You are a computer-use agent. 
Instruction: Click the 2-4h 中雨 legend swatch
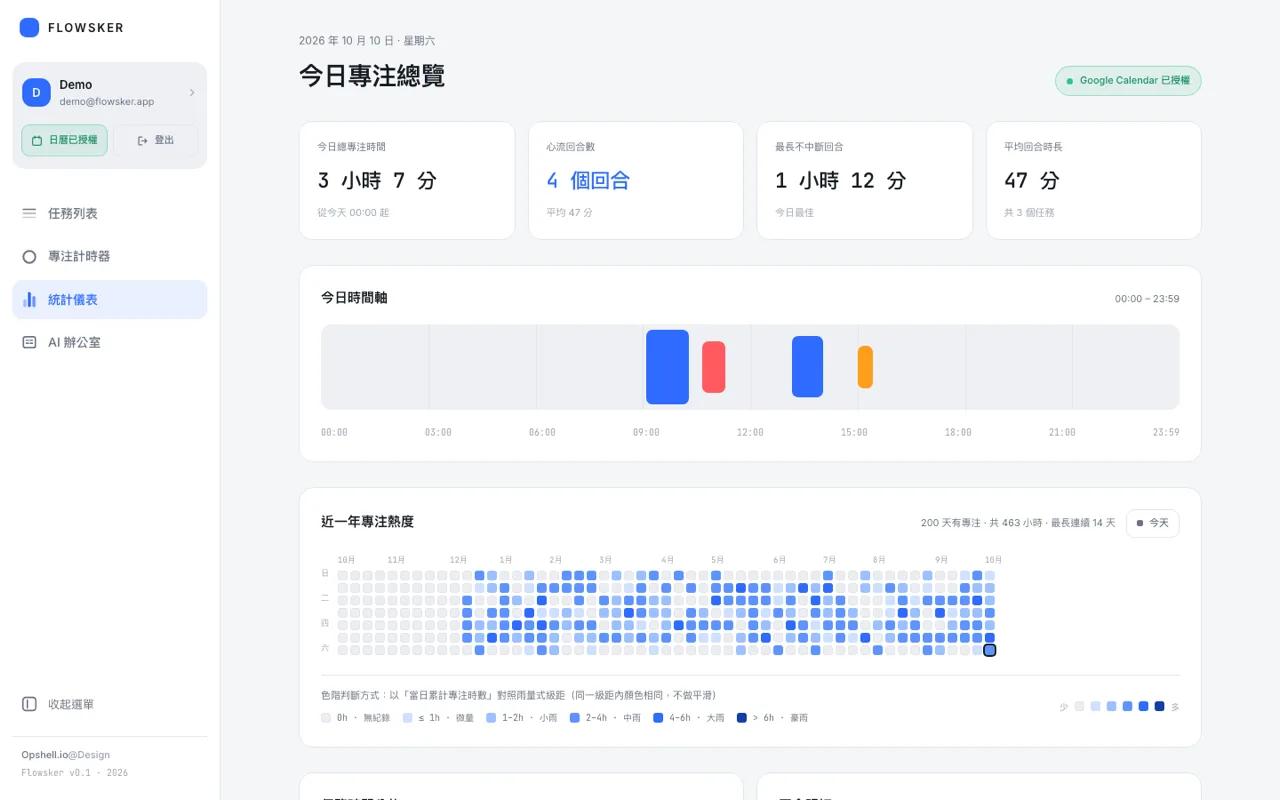575,718
